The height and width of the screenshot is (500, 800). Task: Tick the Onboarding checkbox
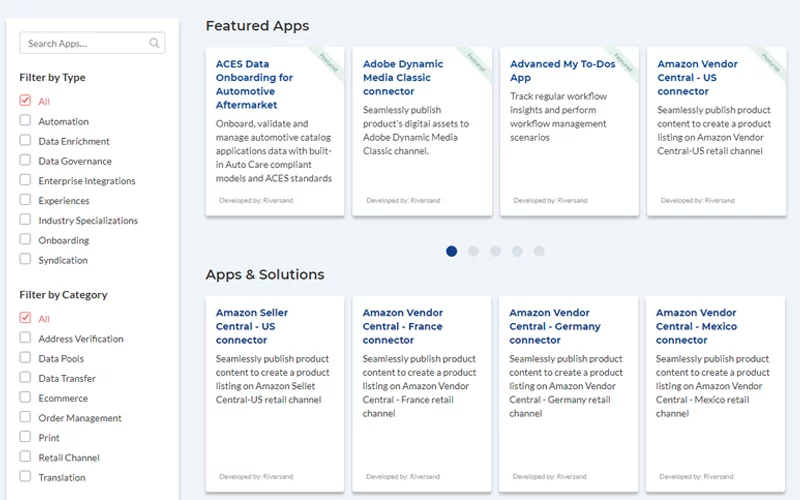coord(25,239)
